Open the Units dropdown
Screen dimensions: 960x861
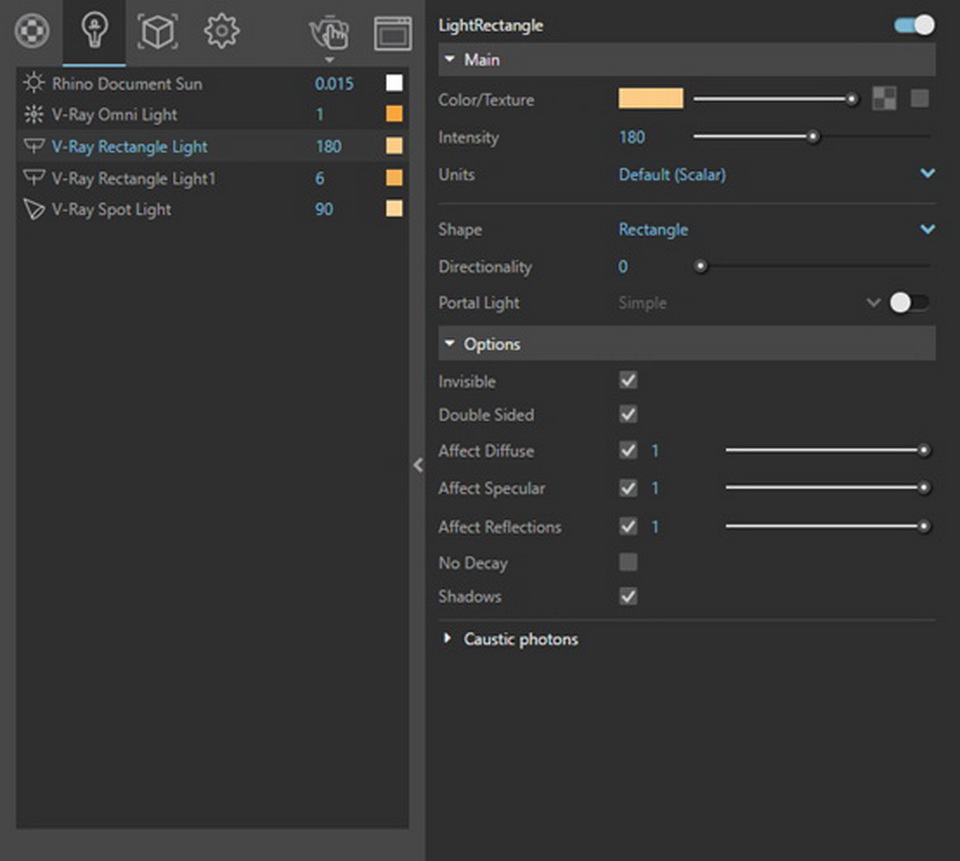tap(927, 174)
